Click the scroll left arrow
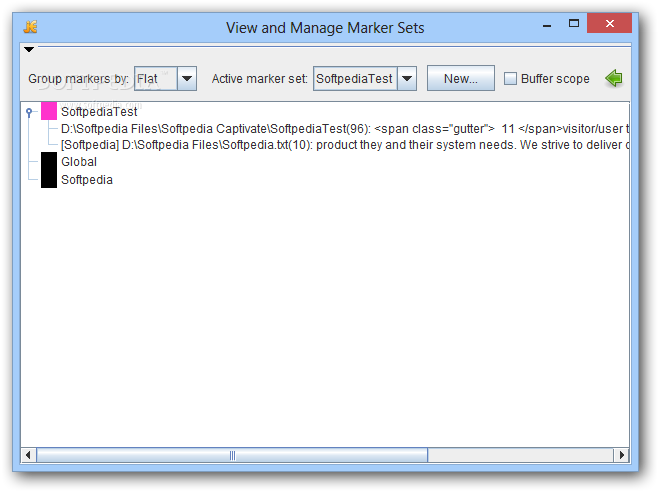 pos(28,455)
